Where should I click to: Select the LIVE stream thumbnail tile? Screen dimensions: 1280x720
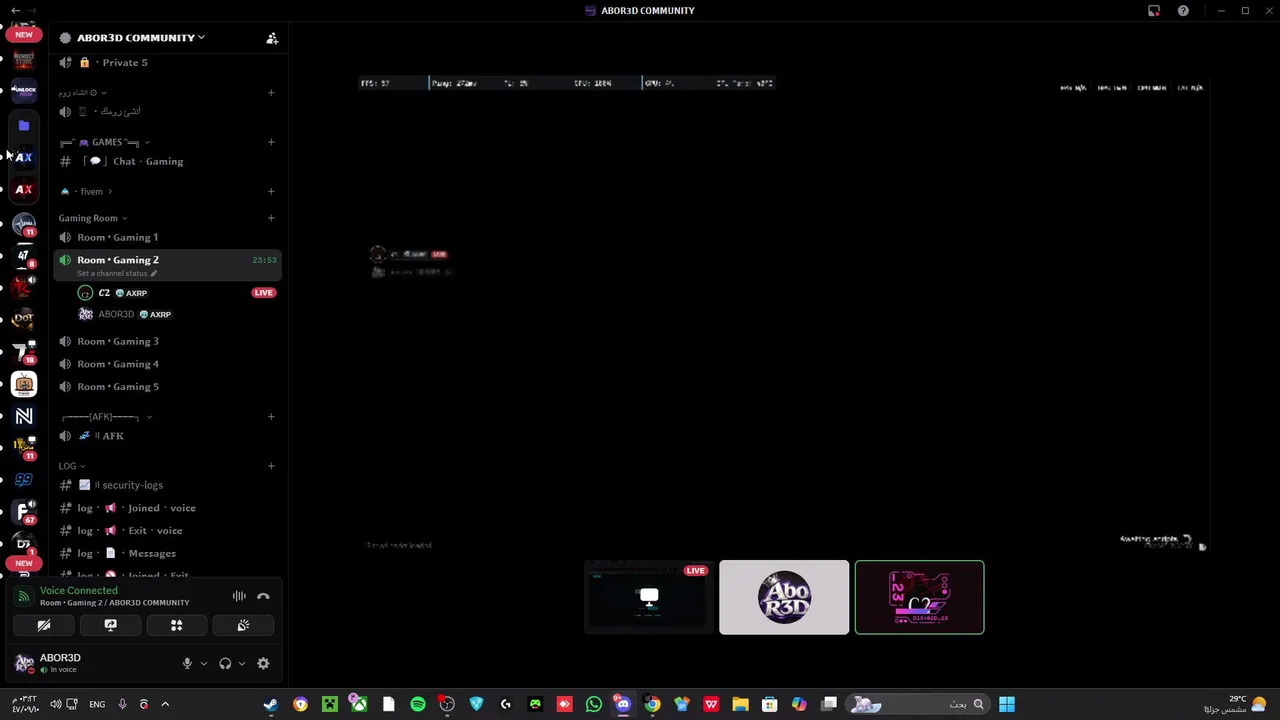649,598
